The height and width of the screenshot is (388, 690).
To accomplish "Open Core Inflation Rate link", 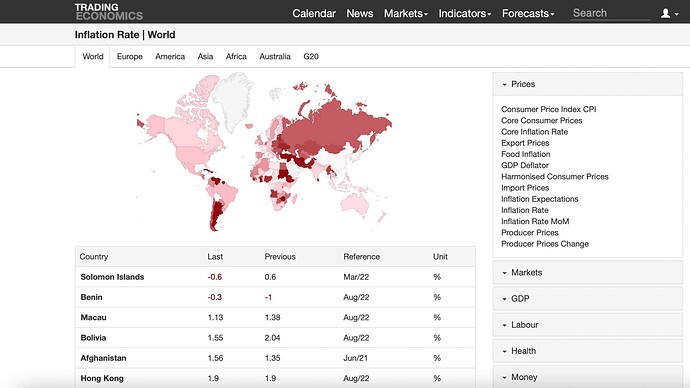I will [534, 132].
